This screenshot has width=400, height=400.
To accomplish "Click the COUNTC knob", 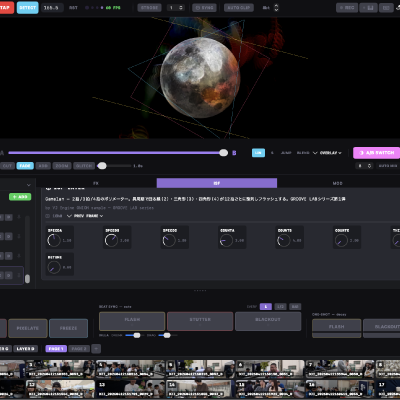I will (341, 240).
